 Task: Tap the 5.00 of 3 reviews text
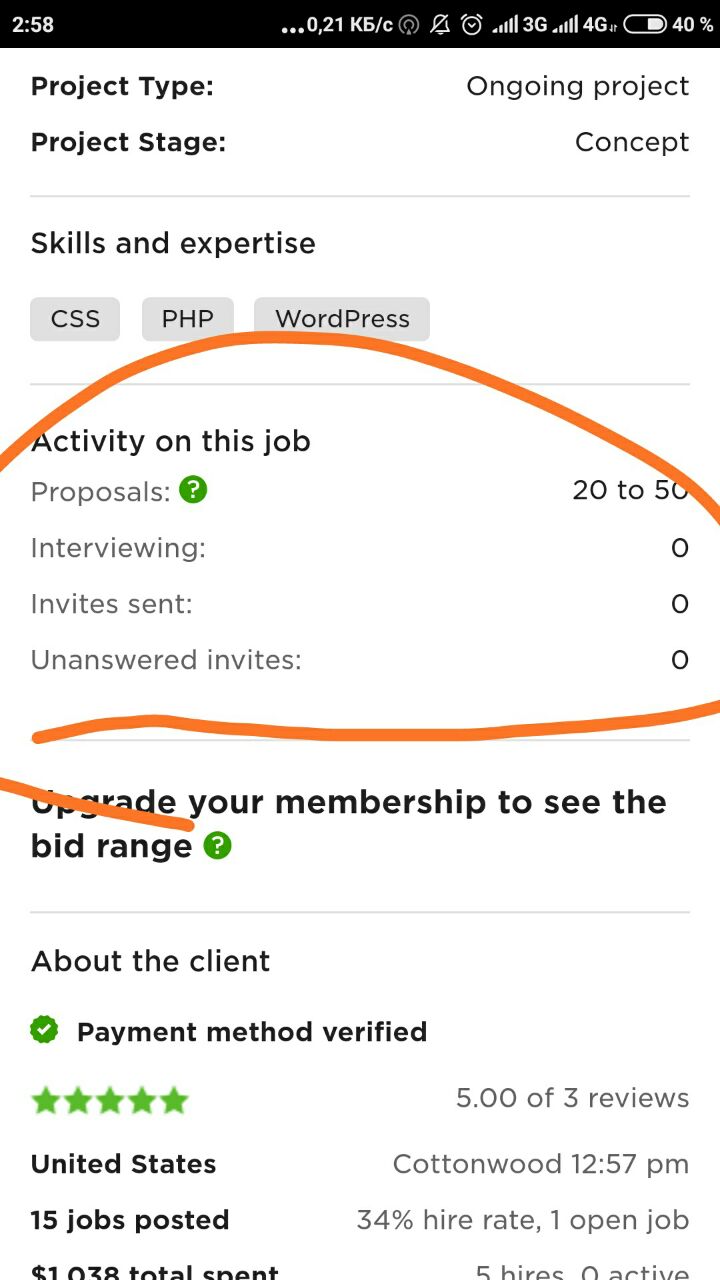click(x=572, y=1098)
